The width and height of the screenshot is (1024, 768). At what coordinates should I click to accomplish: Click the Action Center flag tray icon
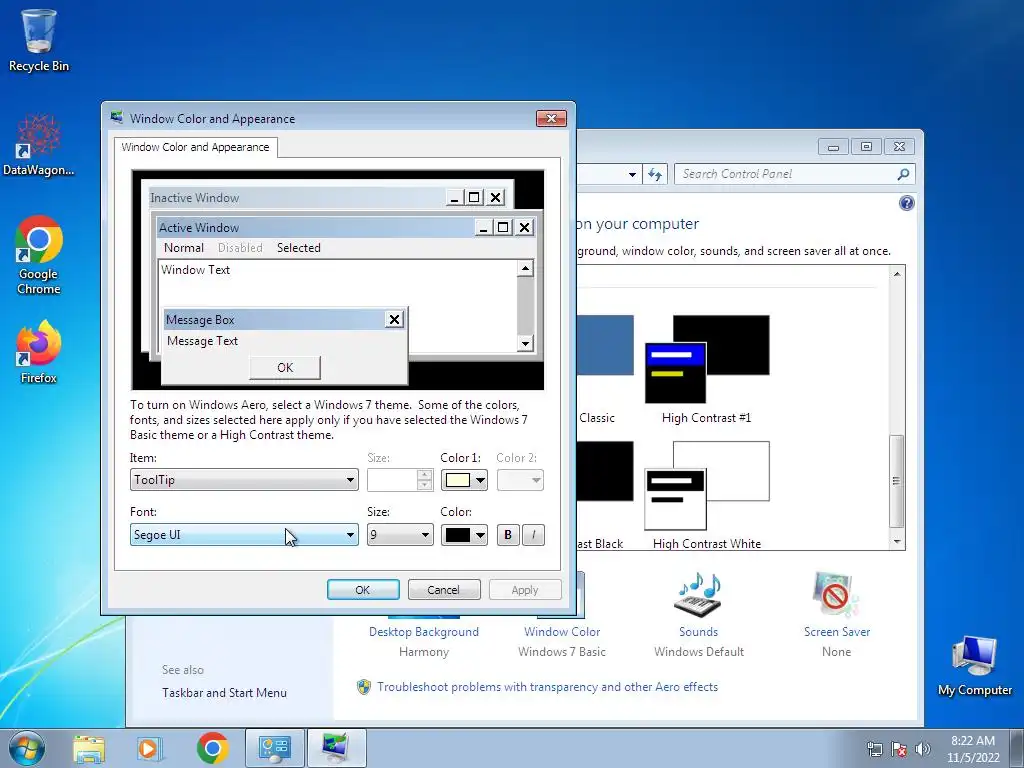coord(899,749)
